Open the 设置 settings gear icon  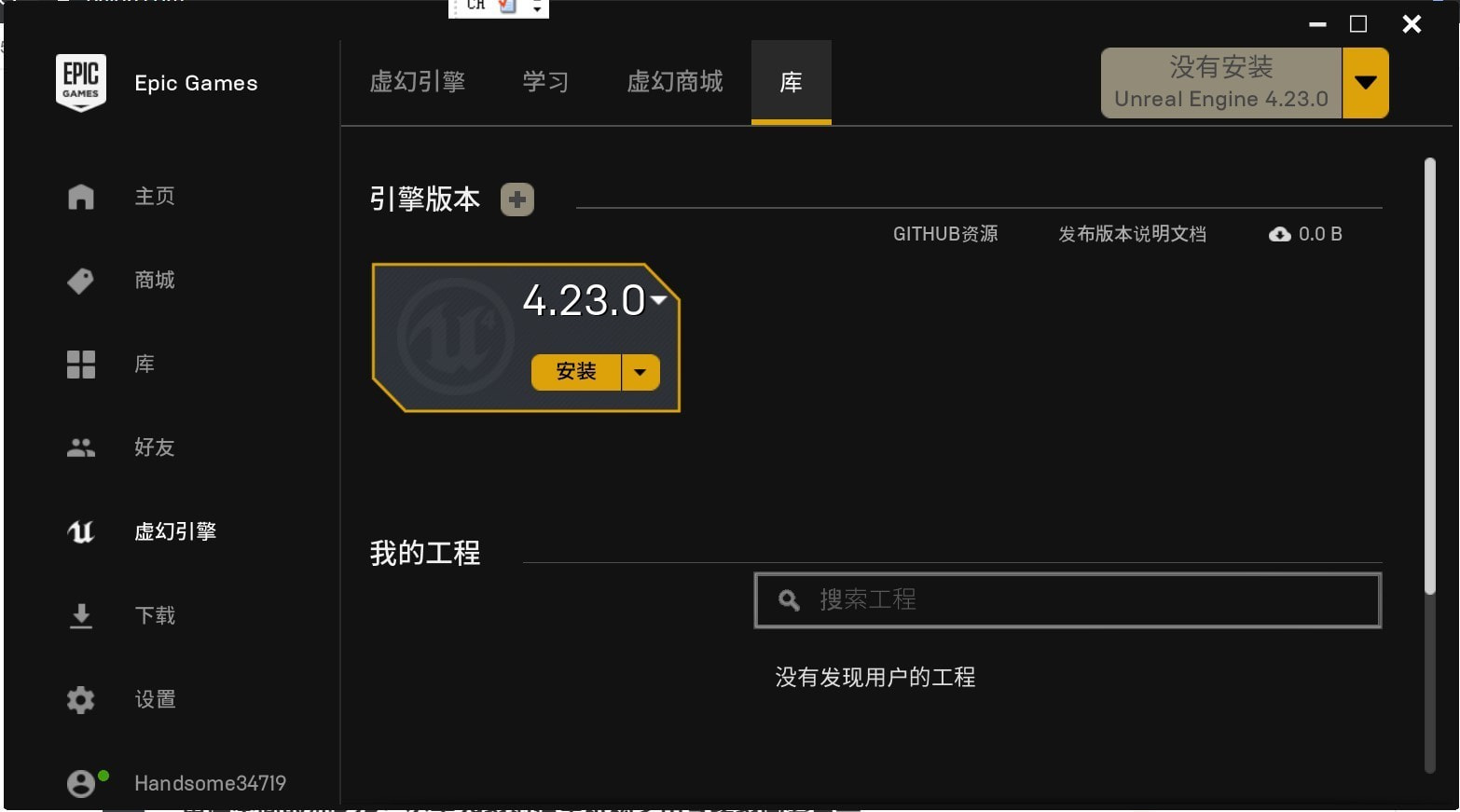pos(81,700)
